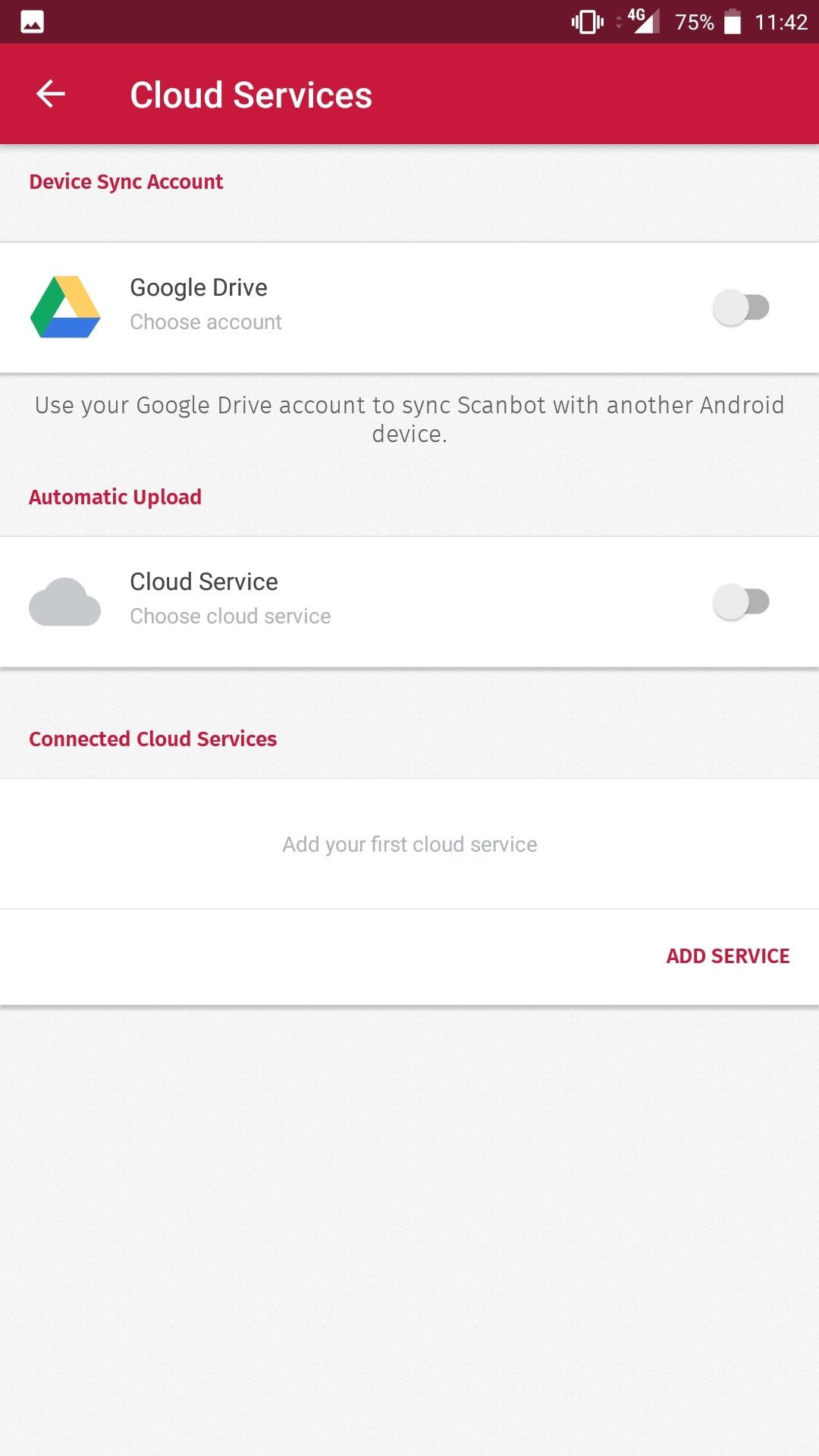Tap the vibrate mode status icon
This screenshot has height=1456, width=819.
587,22
